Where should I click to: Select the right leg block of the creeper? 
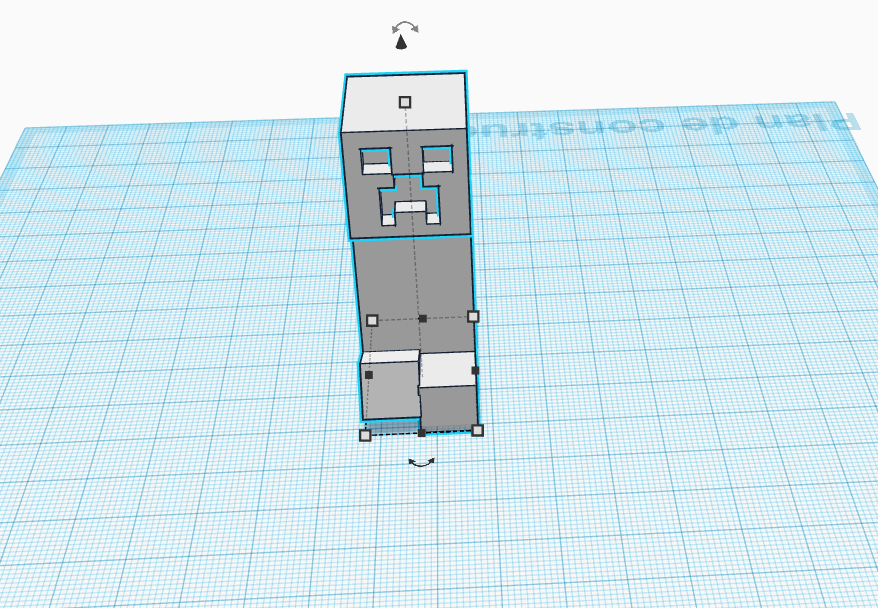(x=449, y=390)
